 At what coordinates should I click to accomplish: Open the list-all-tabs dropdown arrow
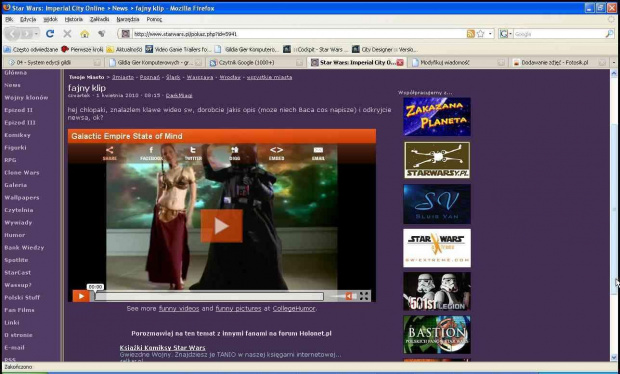(614, 62)
